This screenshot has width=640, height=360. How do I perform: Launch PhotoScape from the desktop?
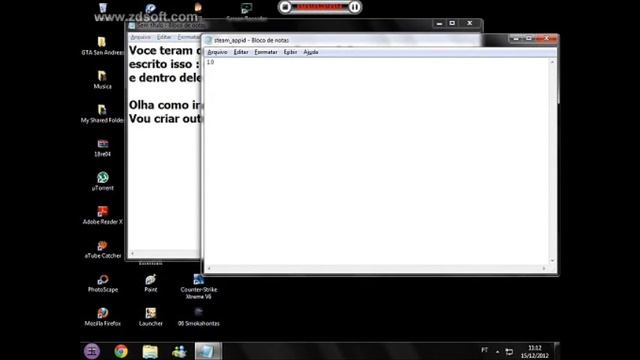pos(102,283)
